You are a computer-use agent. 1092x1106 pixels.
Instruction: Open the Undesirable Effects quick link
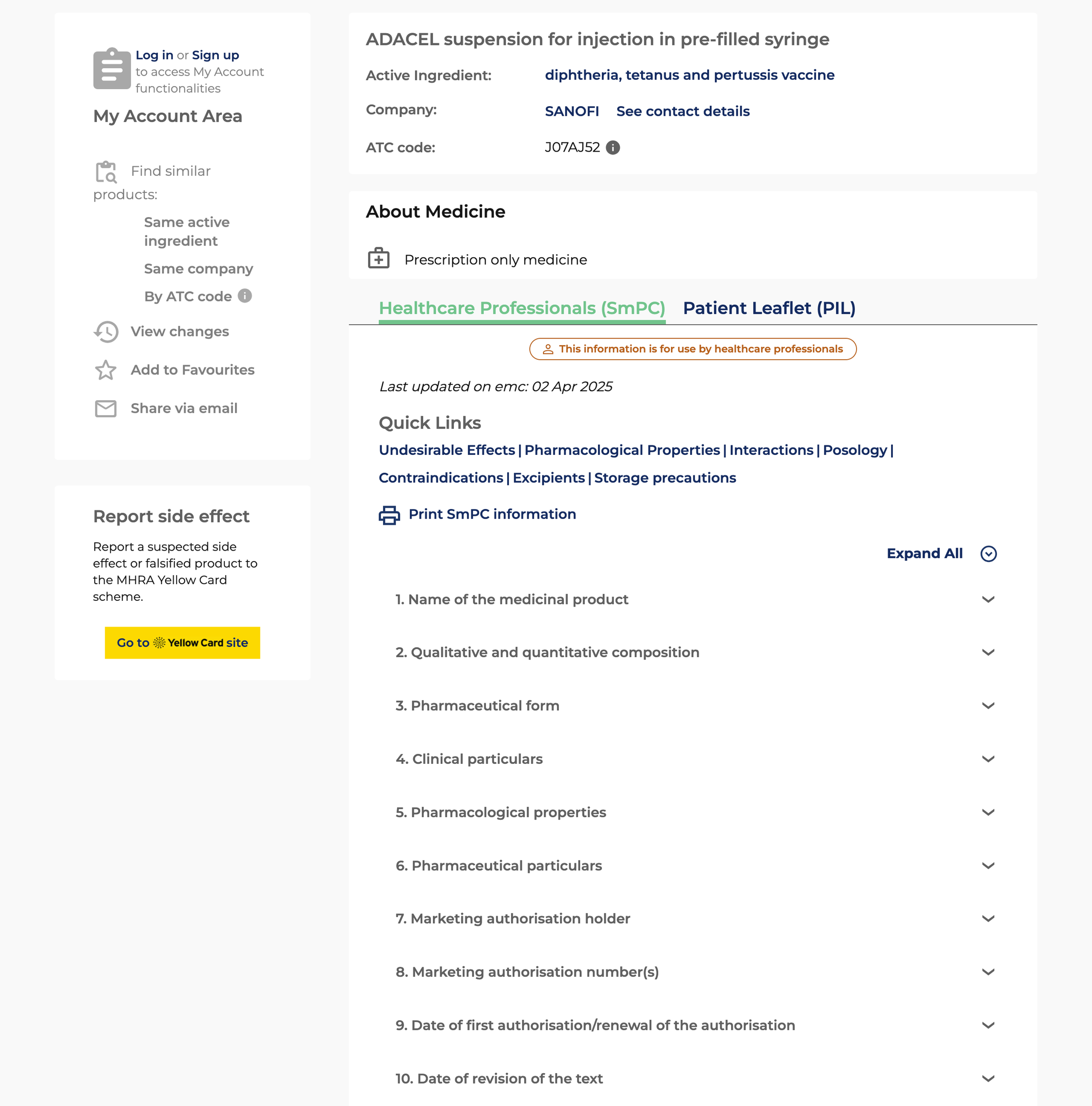point(446,451)
